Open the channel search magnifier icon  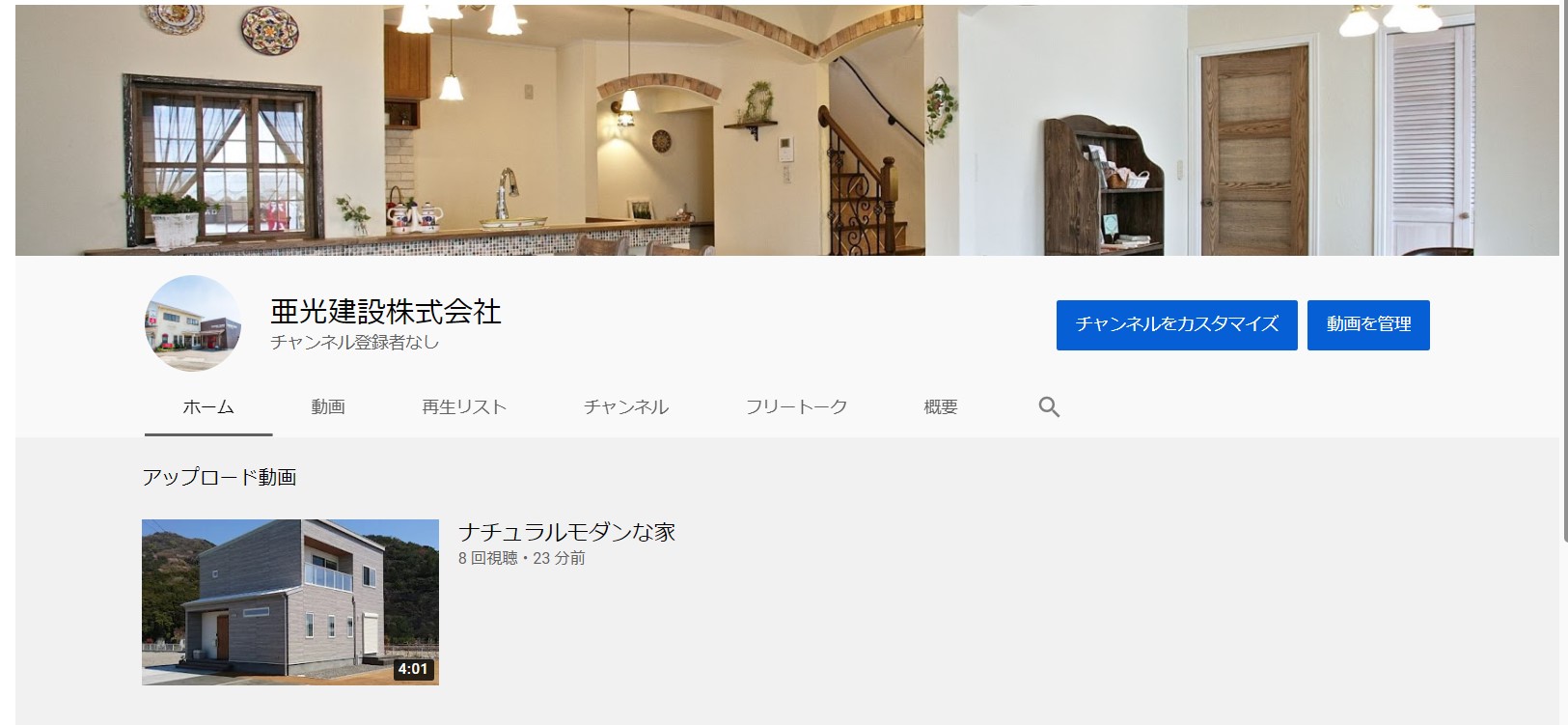[x=1049, y=406]
